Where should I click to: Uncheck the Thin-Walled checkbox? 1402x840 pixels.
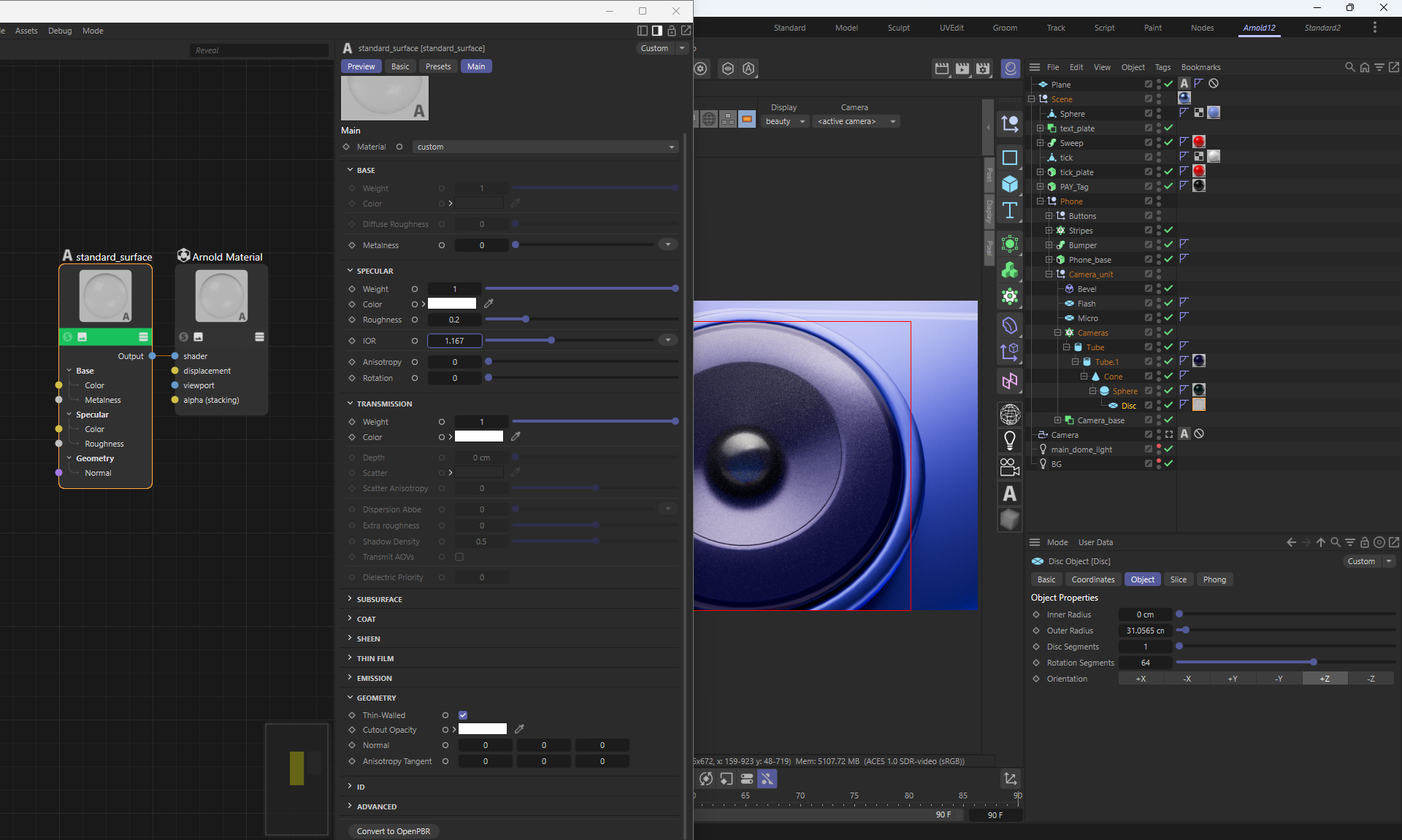tap(463, 715)
